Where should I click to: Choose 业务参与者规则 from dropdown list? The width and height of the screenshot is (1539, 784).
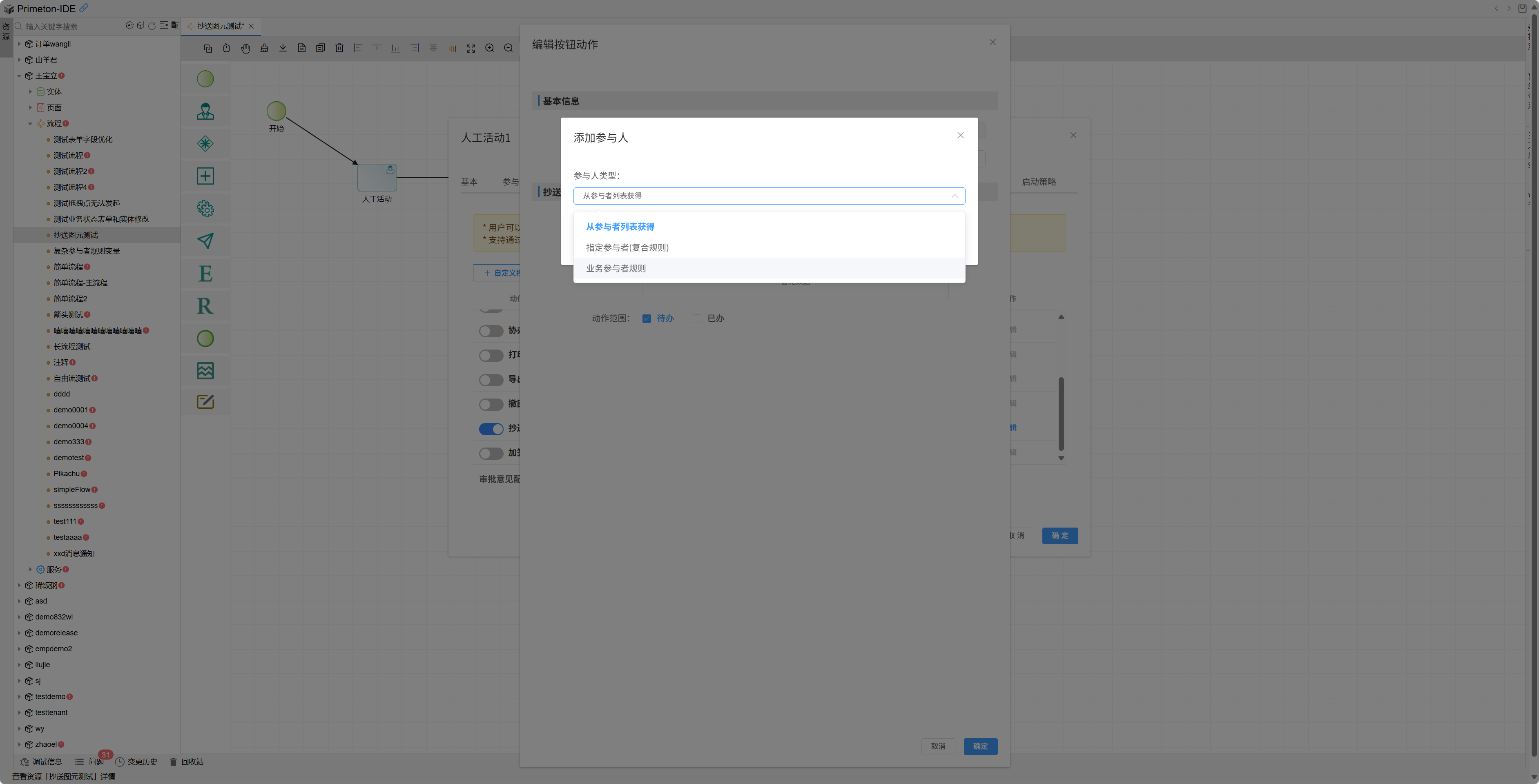pyautogui.click(x=616, y=268)
